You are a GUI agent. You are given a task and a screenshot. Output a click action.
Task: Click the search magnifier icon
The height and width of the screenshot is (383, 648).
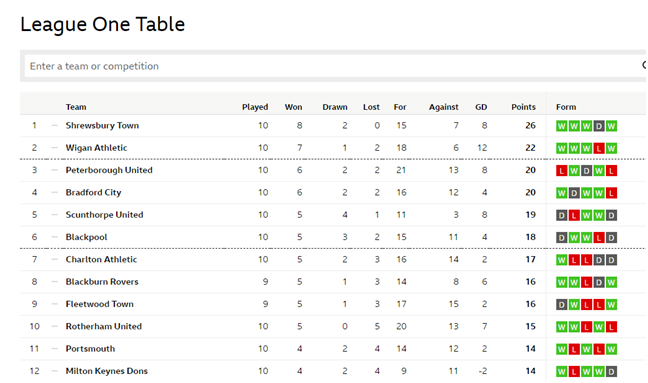644,65
